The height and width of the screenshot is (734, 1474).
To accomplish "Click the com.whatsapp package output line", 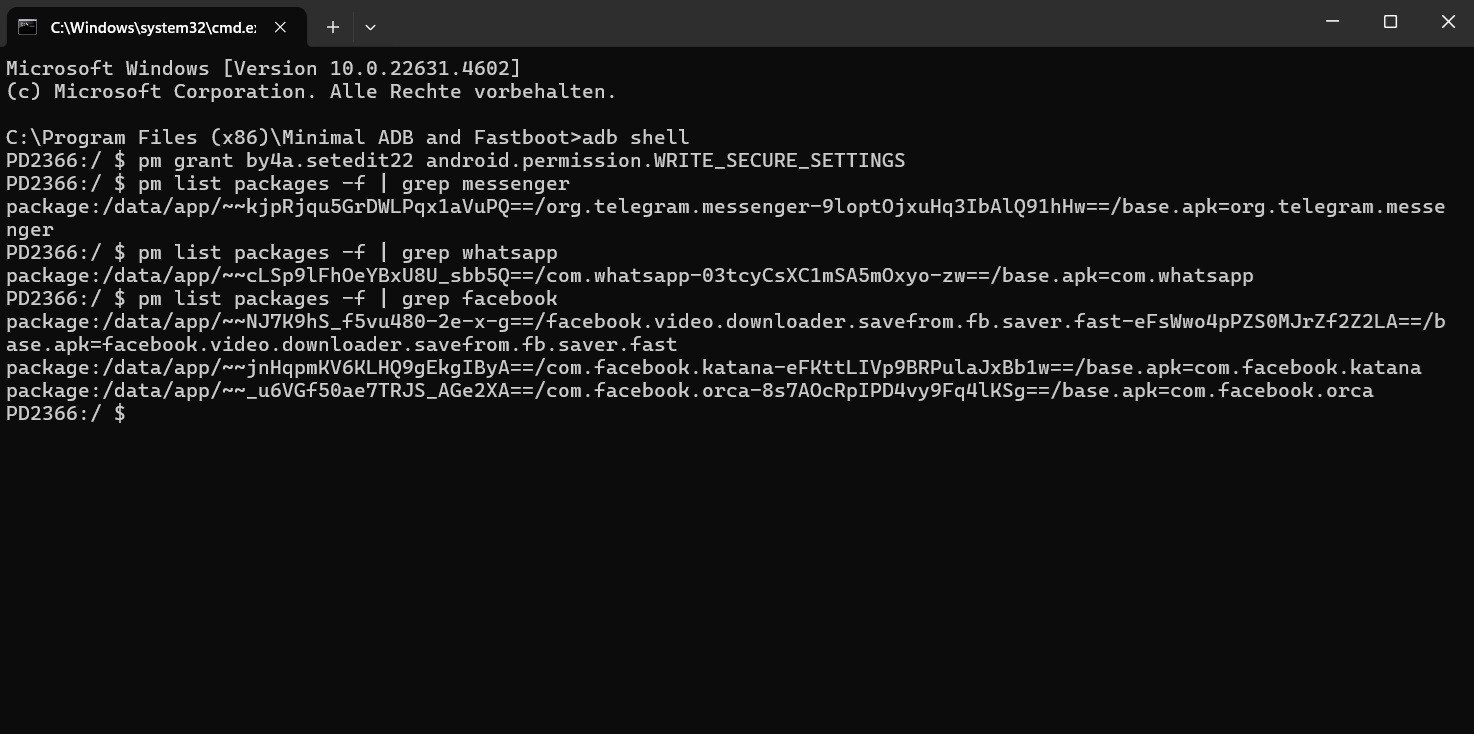I will 629,276.
